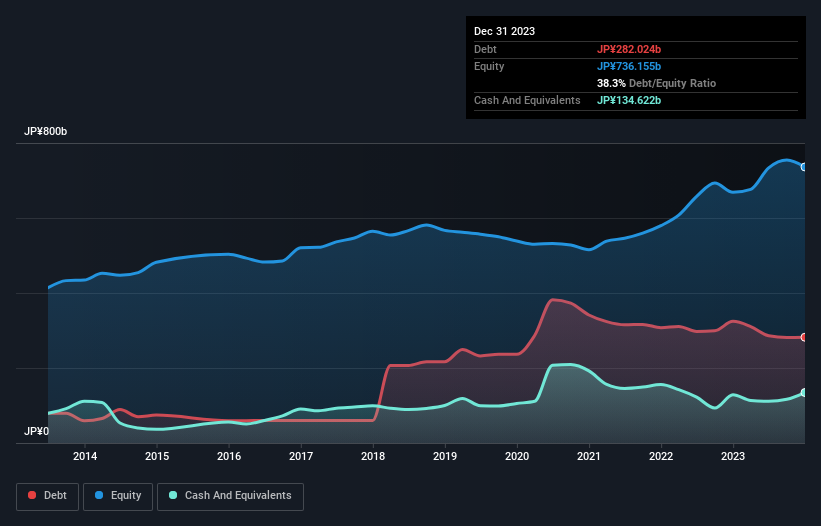Viewport: 821px width, 526px height.
Task: Click the Equity value JP¥736.155b in tooltip
Action: (629, 66)
